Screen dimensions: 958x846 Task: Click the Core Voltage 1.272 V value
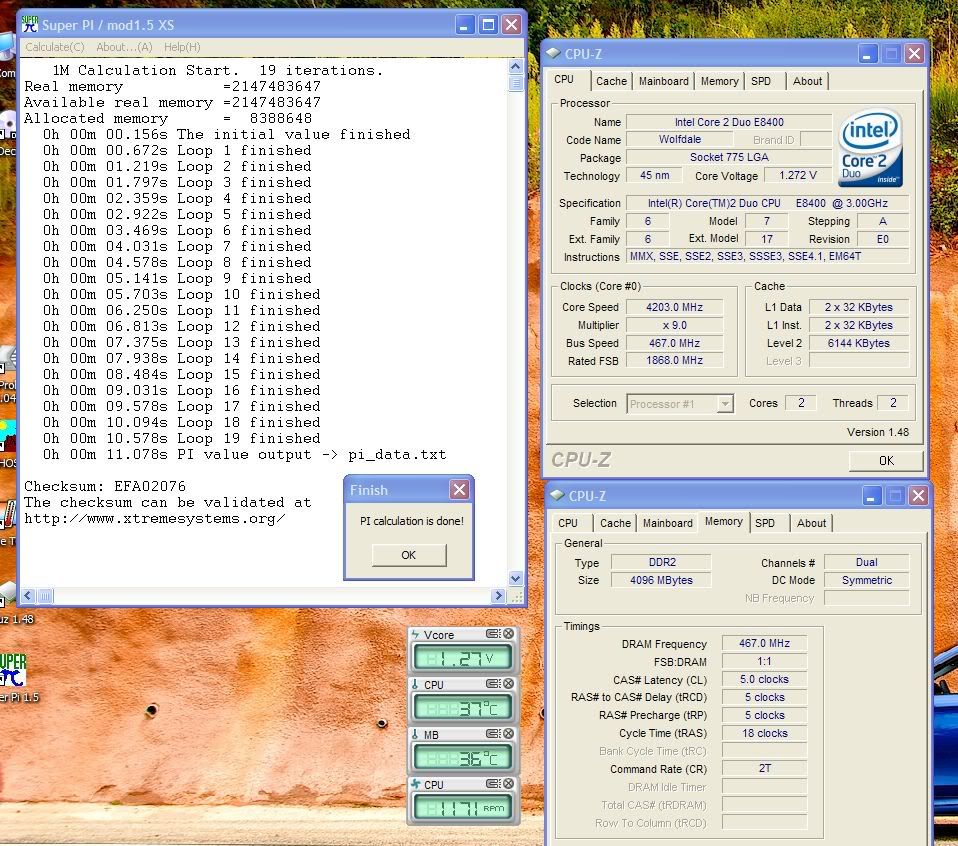[797, 175]
